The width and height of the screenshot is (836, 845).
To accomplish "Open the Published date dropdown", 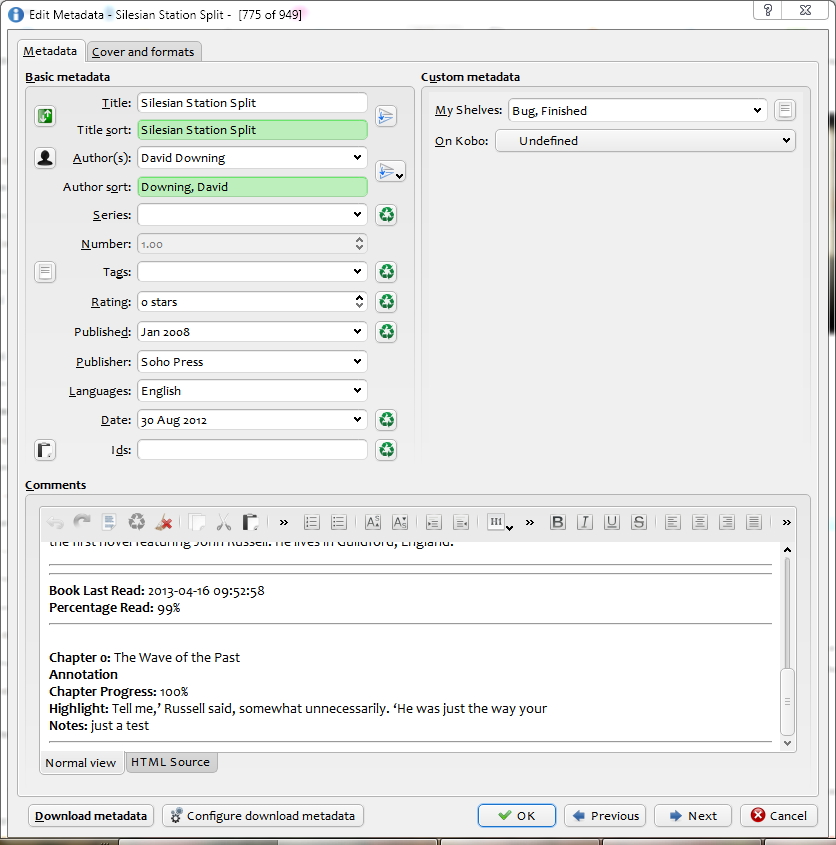I will 357,331.
